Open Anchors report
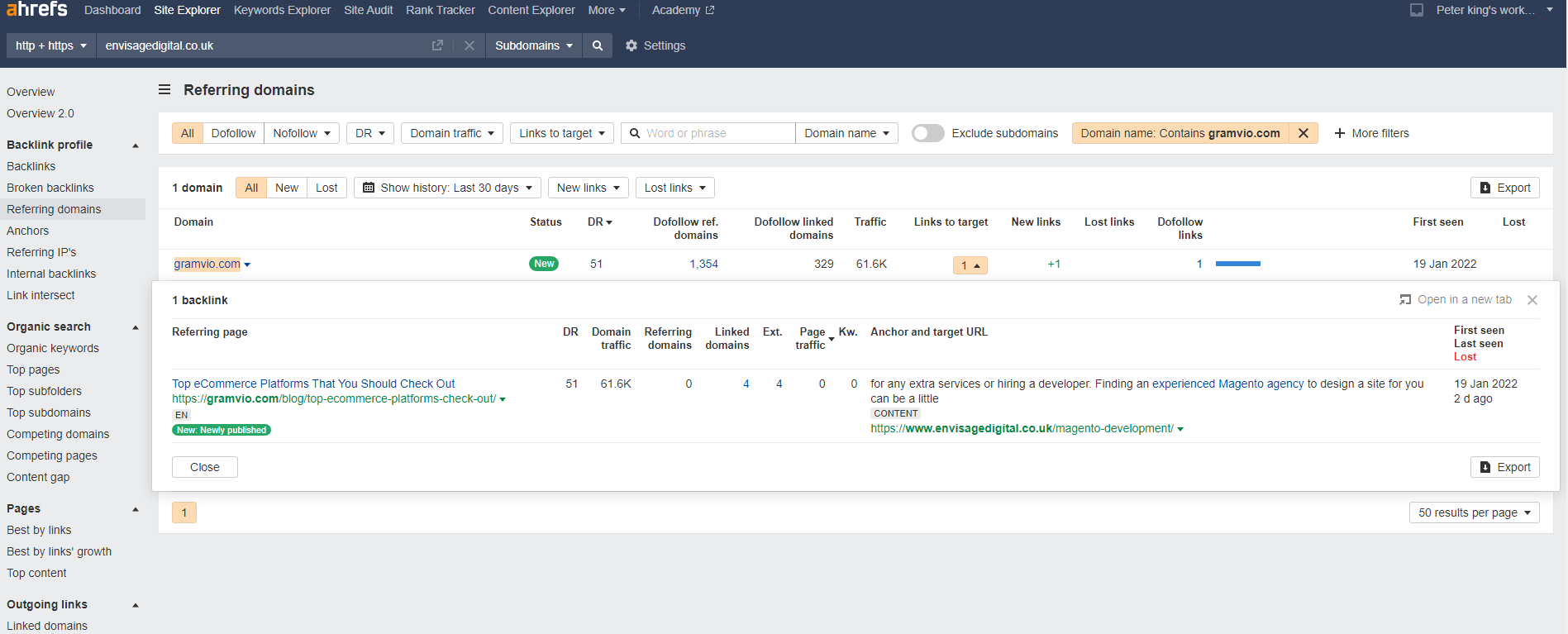The height and width of the screenshot is (634, 1568). tap(28, 231)
